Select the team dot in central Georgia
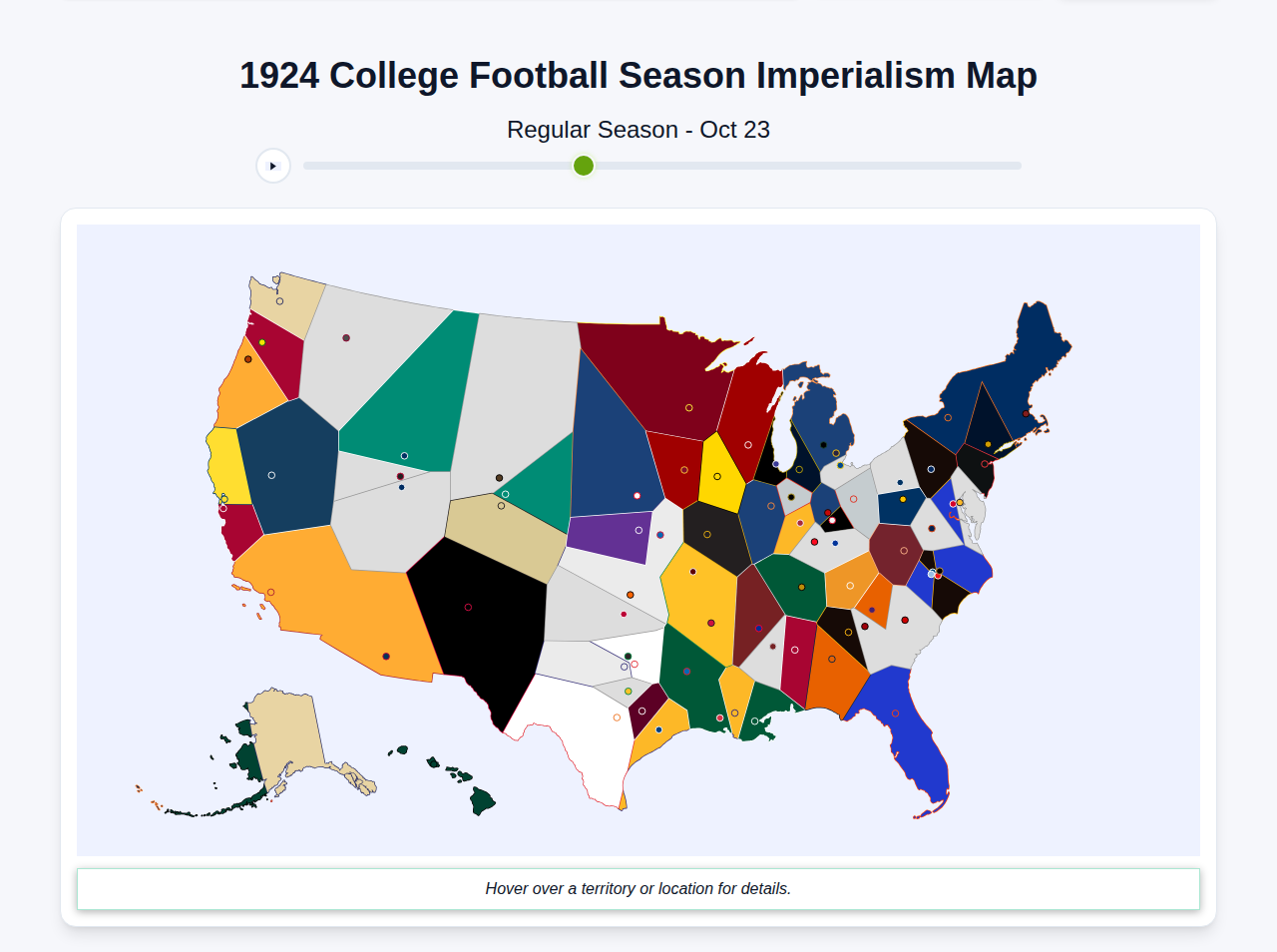The height and width of the screenshot is (952, 1277). click(x=832, y=660)
